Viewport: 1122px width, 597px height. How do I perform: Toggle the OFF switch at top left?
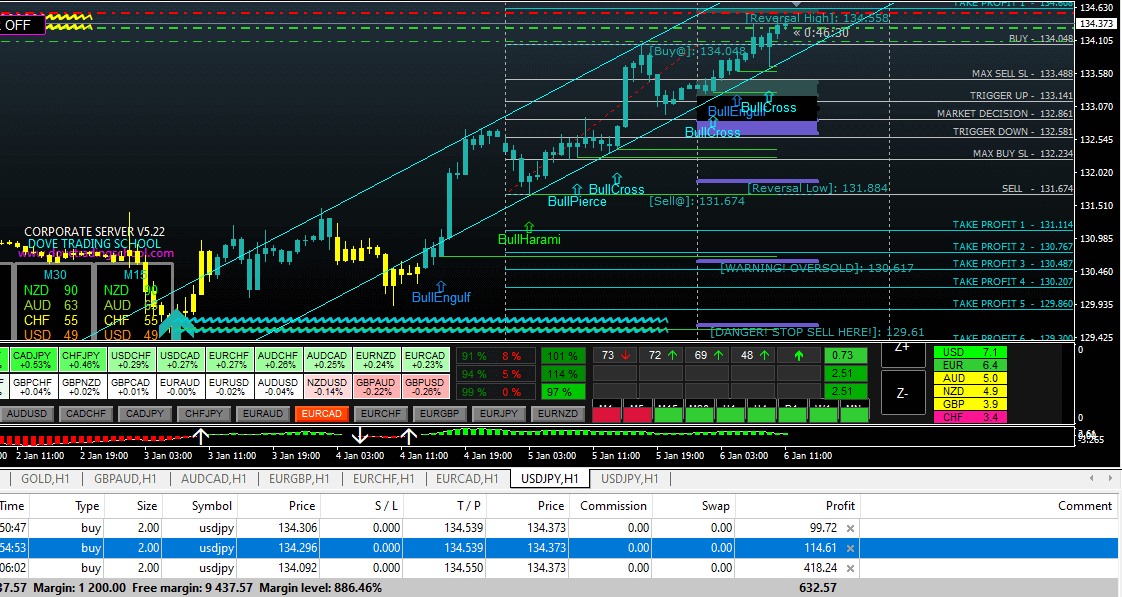coord(22,25)
